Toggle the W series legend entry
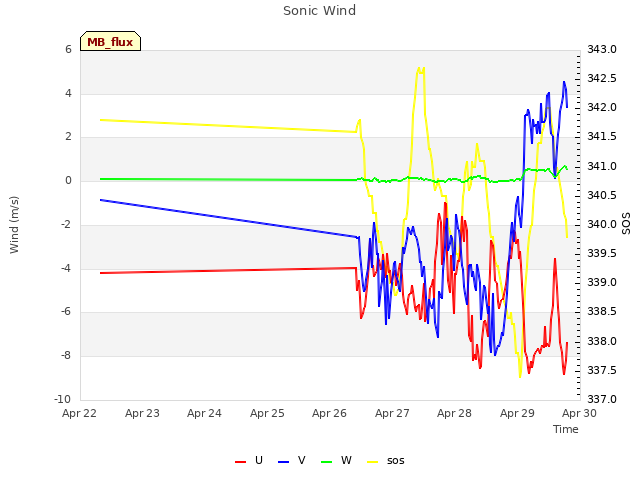This screenshot has width=640, height=480. (x=336, y=460)
